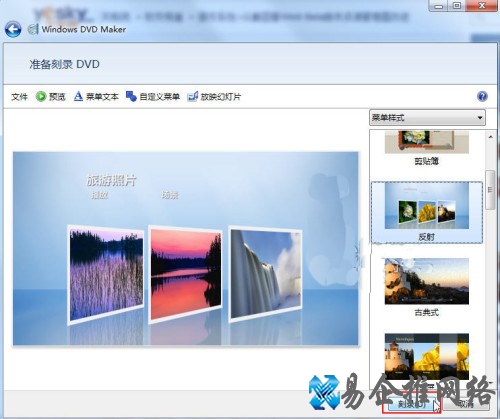
Task: Open the blue help question-mark icon
Action: coord(482,96)
